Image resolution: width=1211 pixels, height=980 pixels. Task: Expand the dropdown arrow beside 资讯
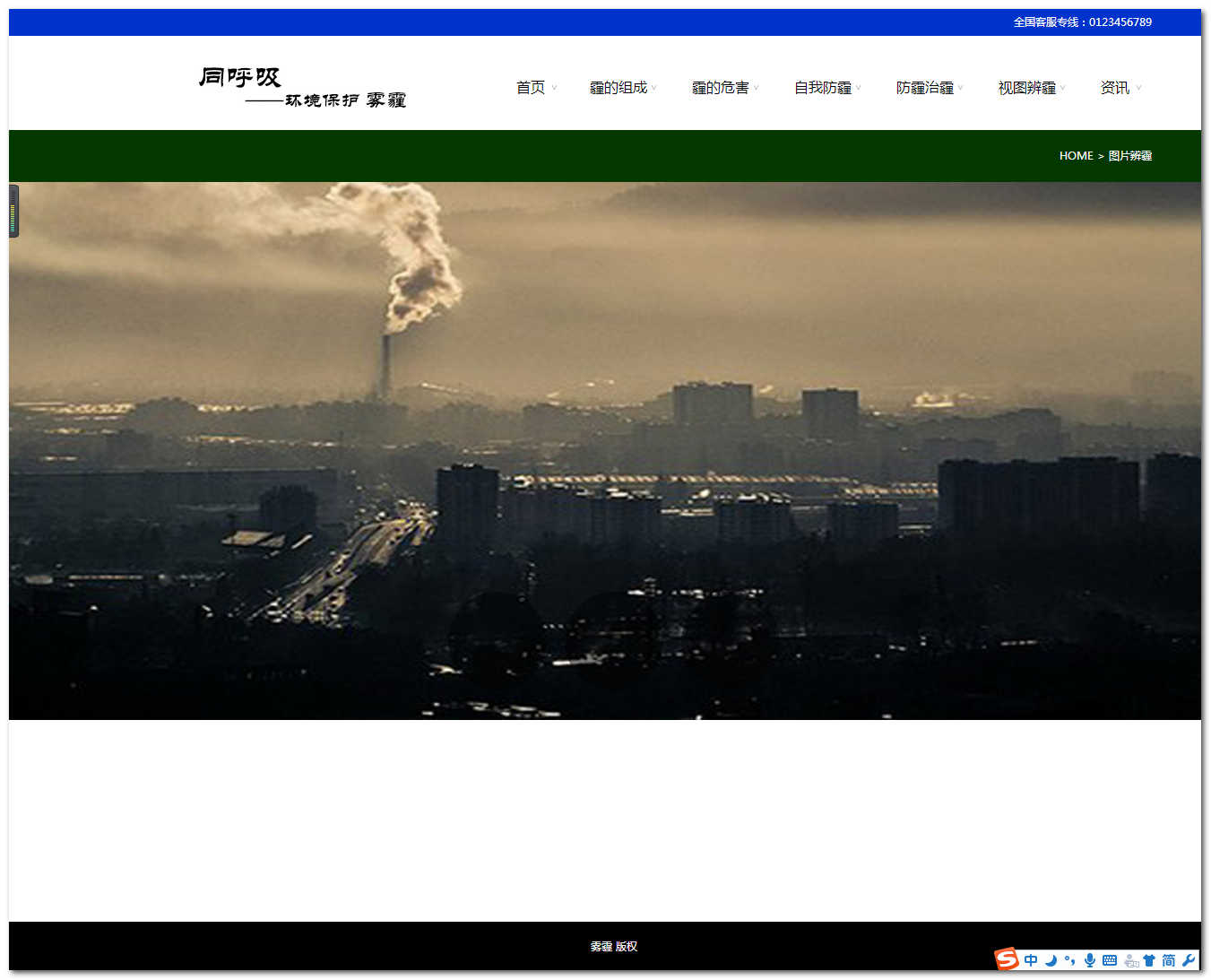[1139, 88]
